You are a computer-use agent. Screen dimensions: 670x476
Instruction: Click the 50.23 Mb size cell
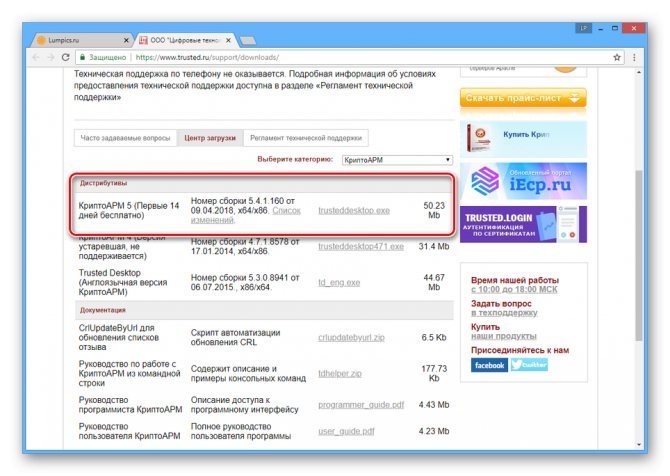click(434, 210)
